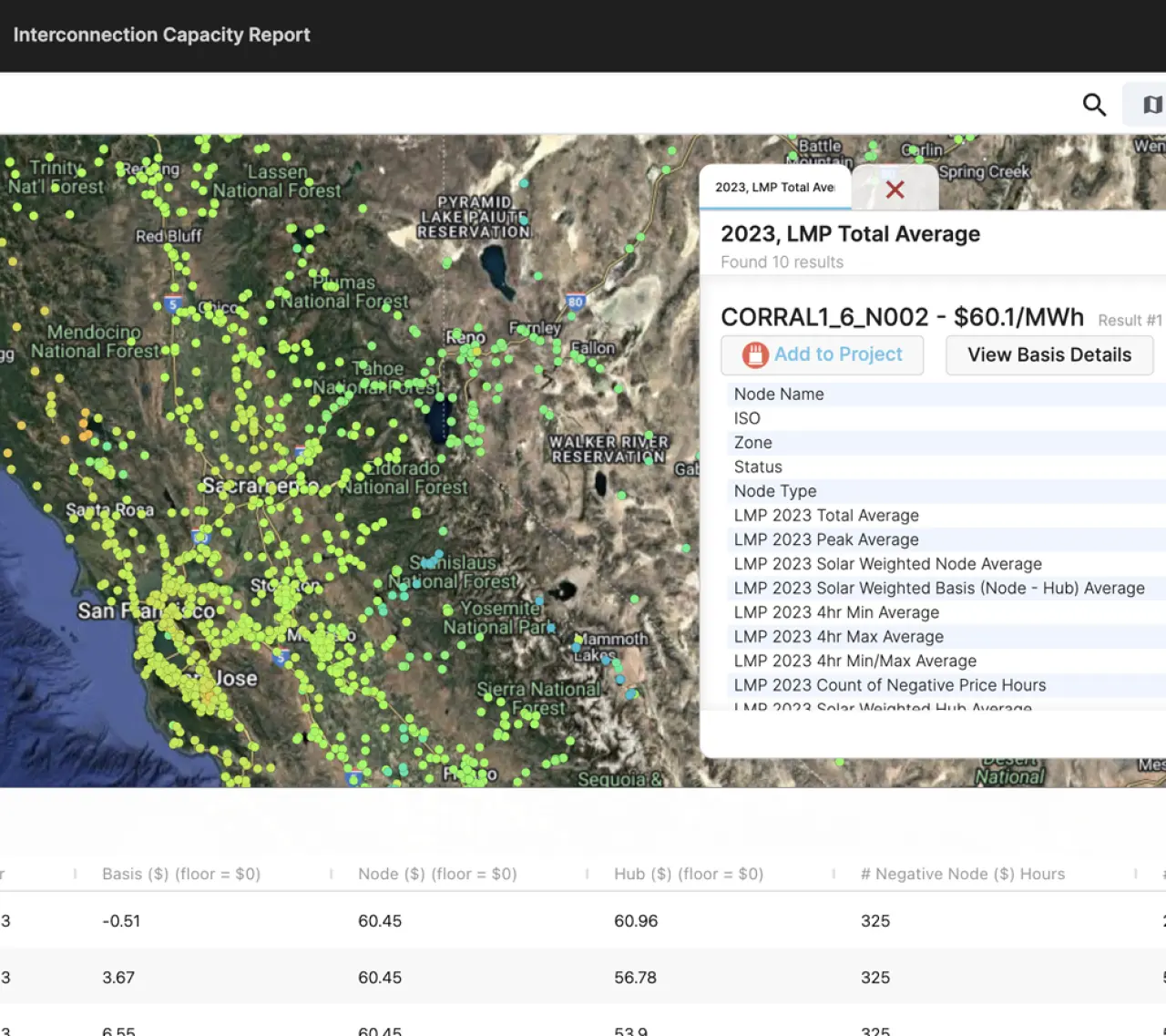Image resolution: width=1166 pixels, height=1036 pixels.
Task: Select the LMP 2023 4hr Max Average row
Action: (x=946, y=636)
